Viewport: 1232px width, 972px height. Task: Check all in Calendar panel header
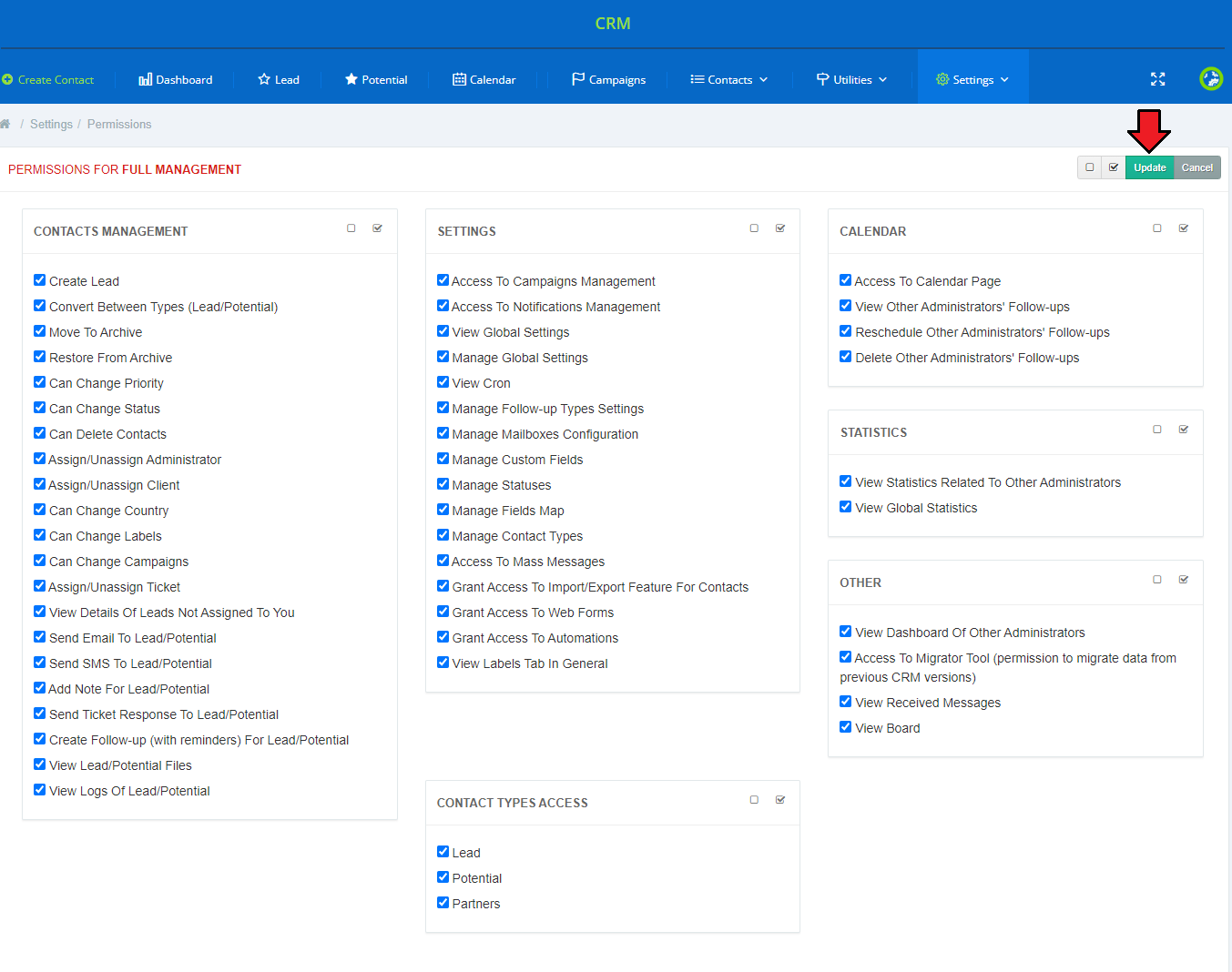tap(1184, 228)
